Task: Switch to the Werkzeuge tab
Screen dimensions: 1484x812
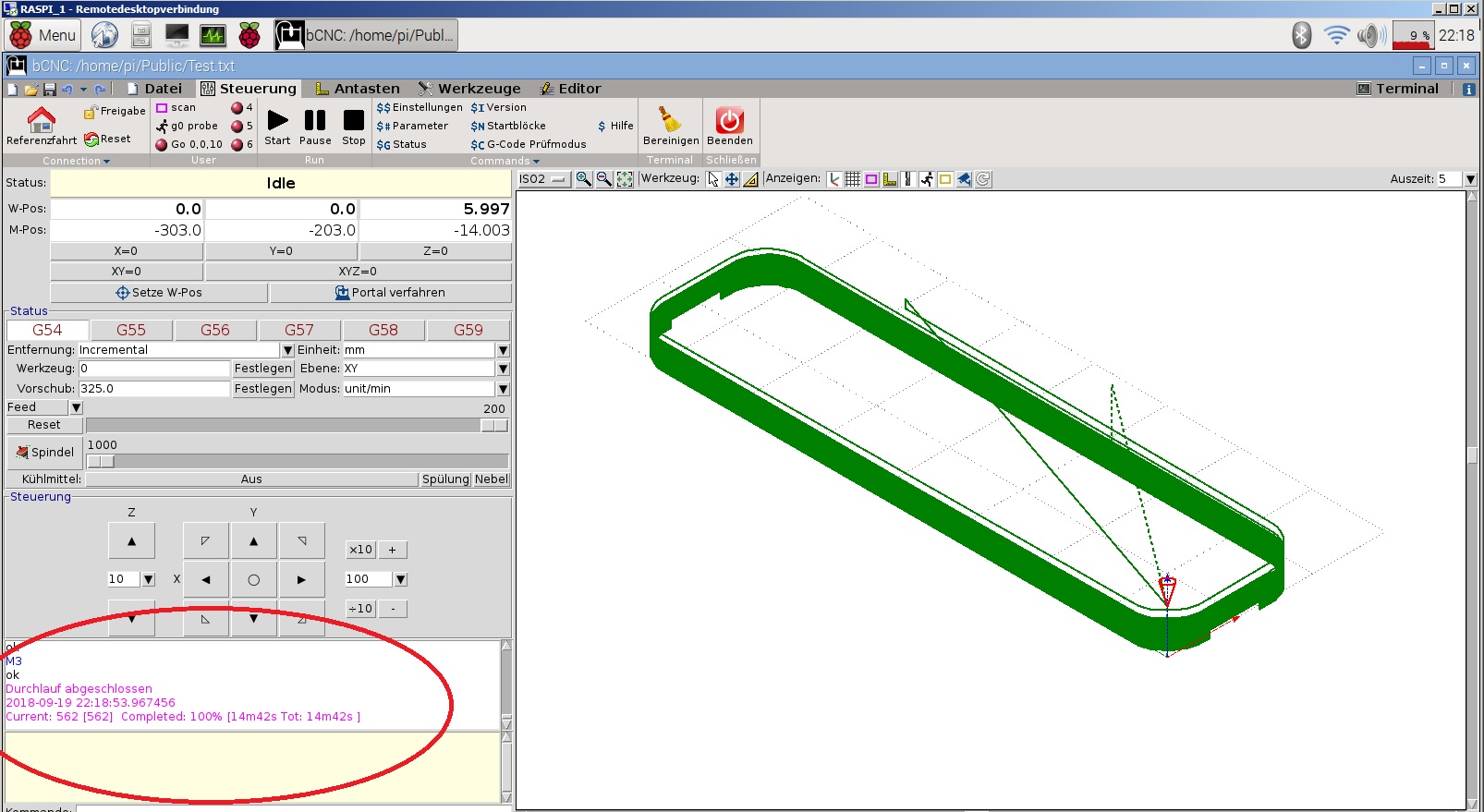Action: click(x=469, y=89)
